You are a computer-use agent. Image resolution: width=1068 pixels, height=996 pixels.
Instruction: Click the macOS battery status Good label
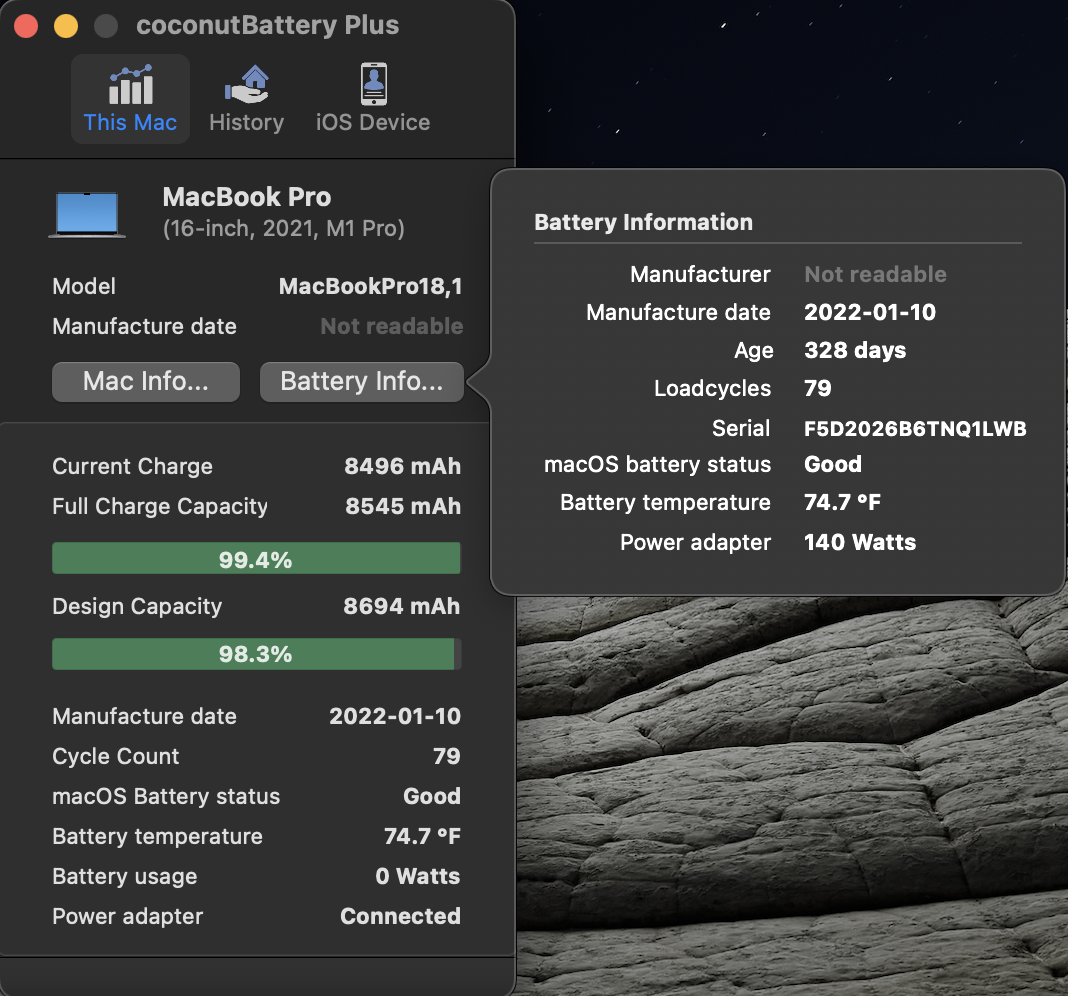click(x=833, y=464)
